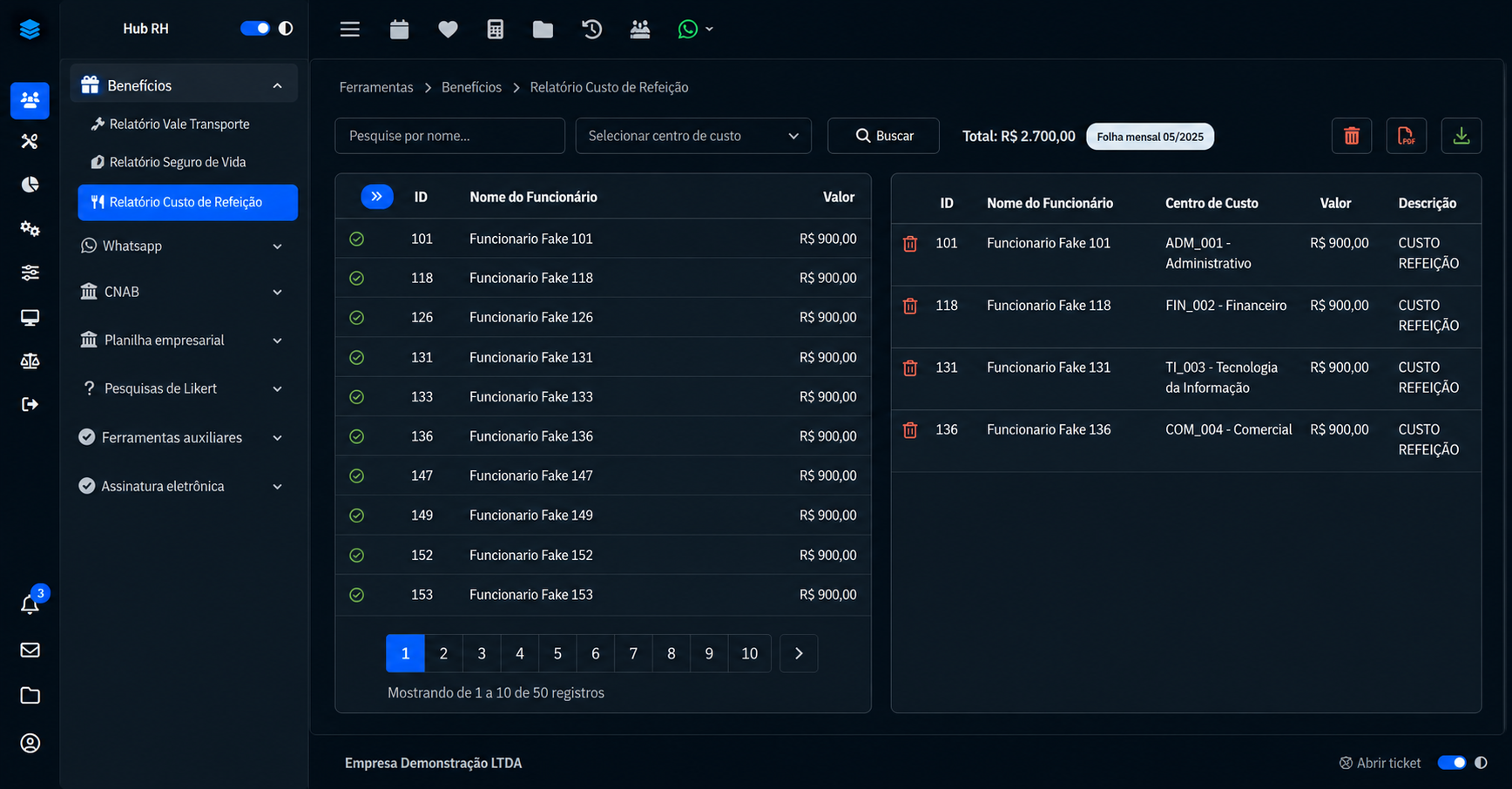The height and width of the screenshot is (789, 1512).
Task: Click the WhatsApp icon in top toolbar
Action: [687, 30]
